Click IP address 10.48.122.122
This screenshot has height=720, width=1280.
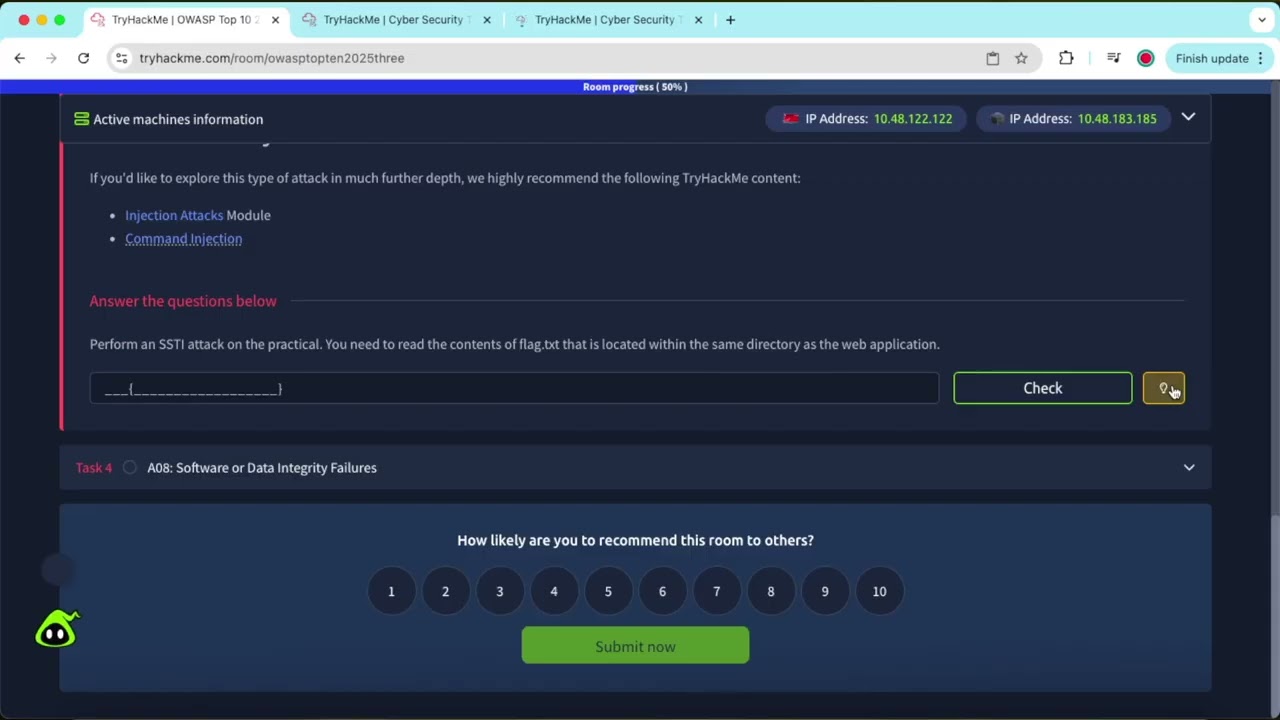pos(913,118)
